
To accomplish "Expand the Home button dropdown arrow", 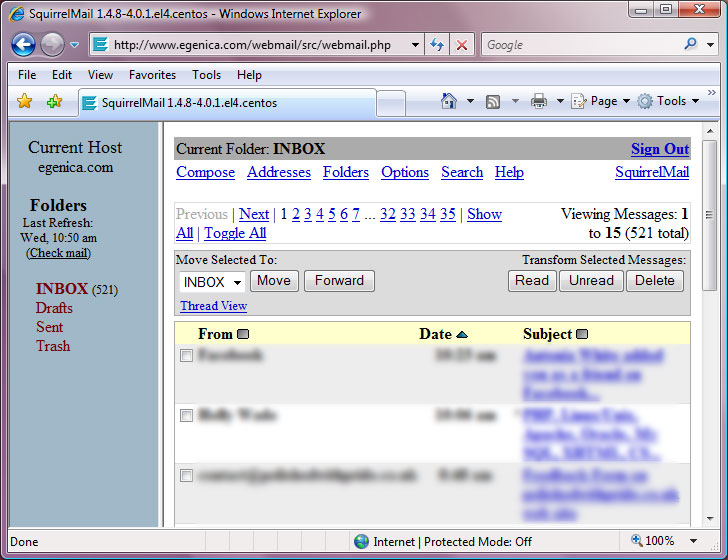I will tap(470, 101).
